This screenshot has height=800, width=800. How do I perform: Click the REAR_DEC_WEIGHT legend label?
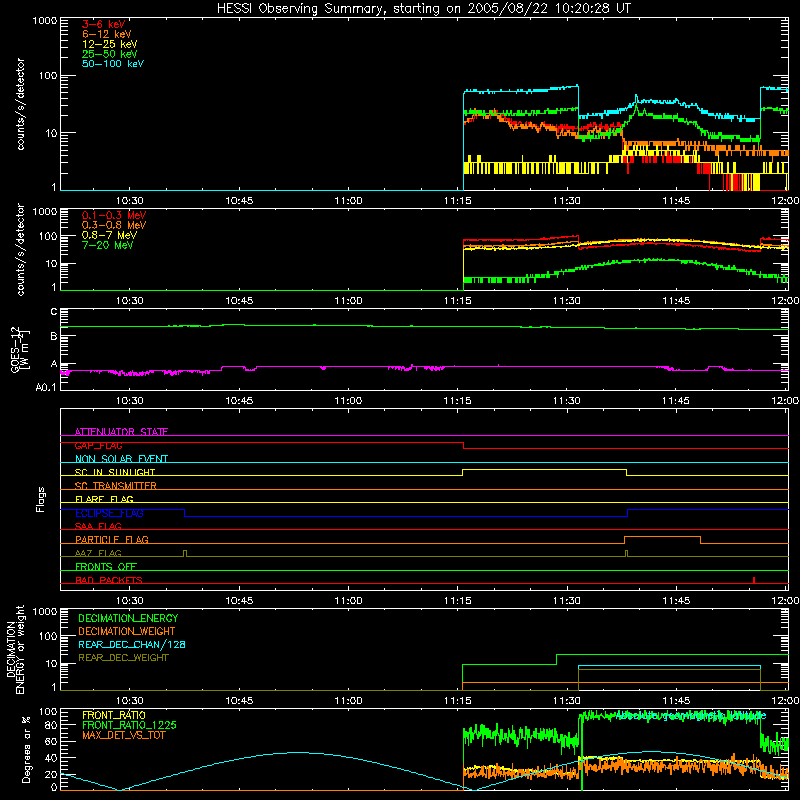[123, 658]
